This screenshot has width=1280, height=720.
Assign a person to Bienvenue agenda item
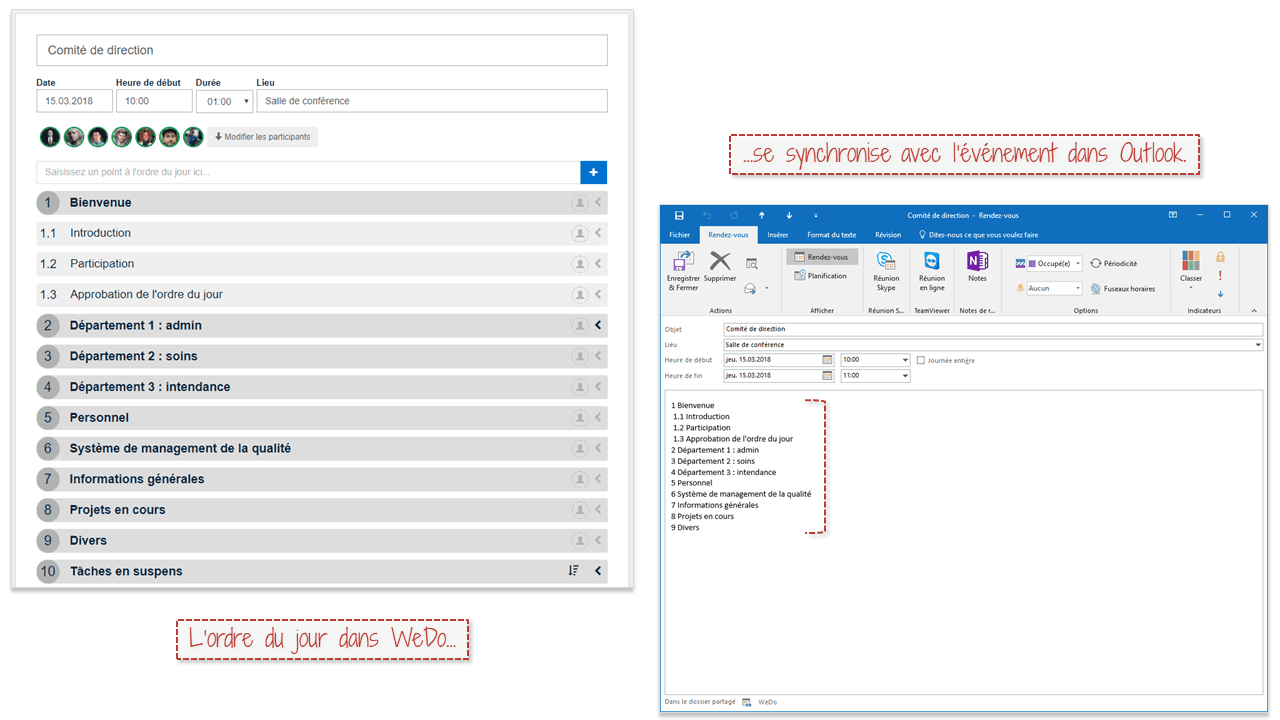(579, 203)
